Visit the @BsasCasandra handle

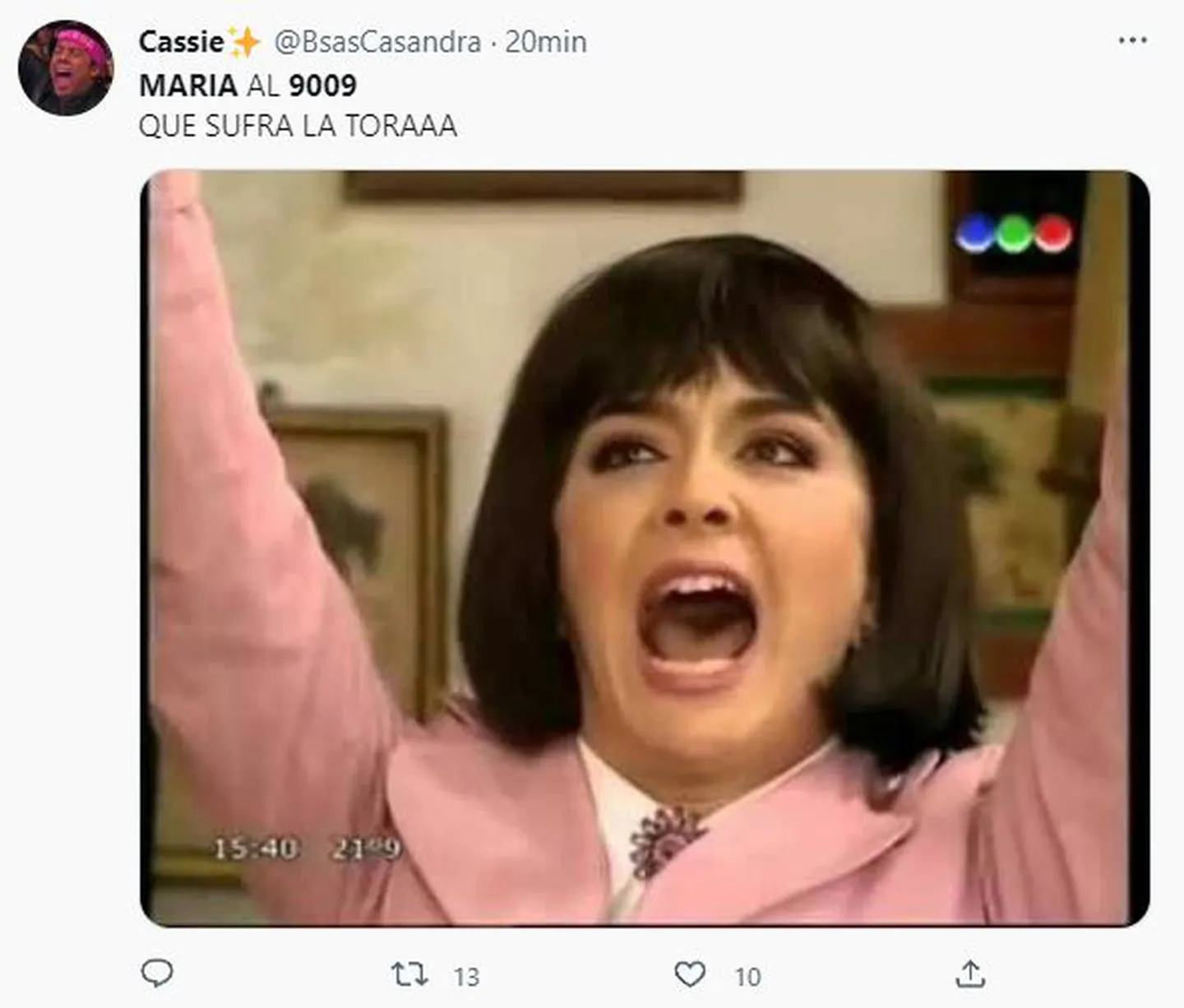(x=377, y=42)
